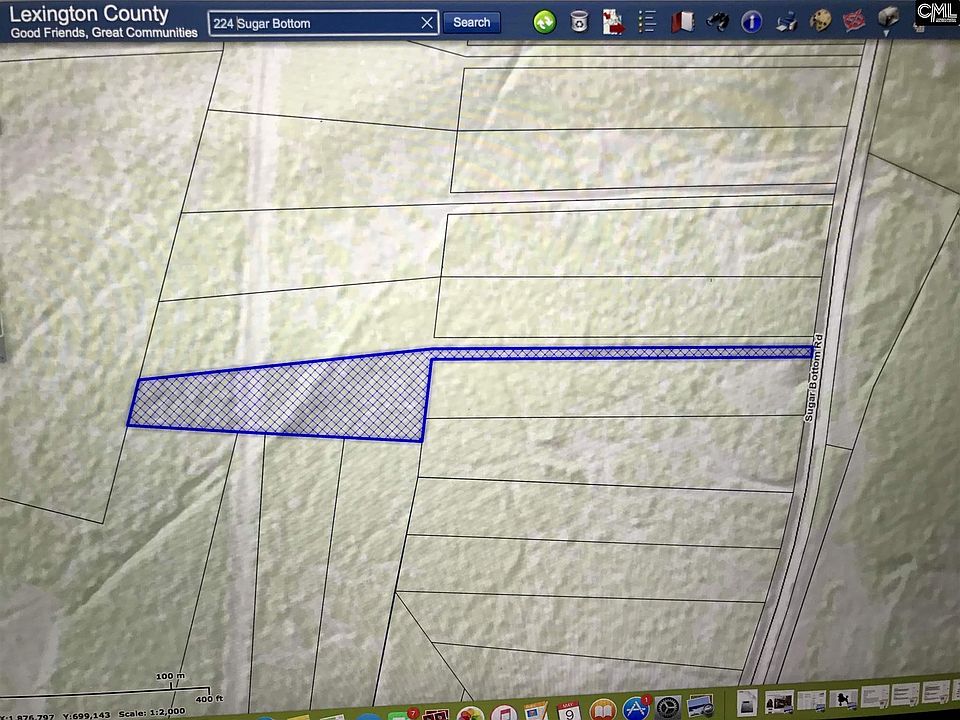Open the binoculars find tool
Screen dimensions: 960x720
(x=717, y=22)
